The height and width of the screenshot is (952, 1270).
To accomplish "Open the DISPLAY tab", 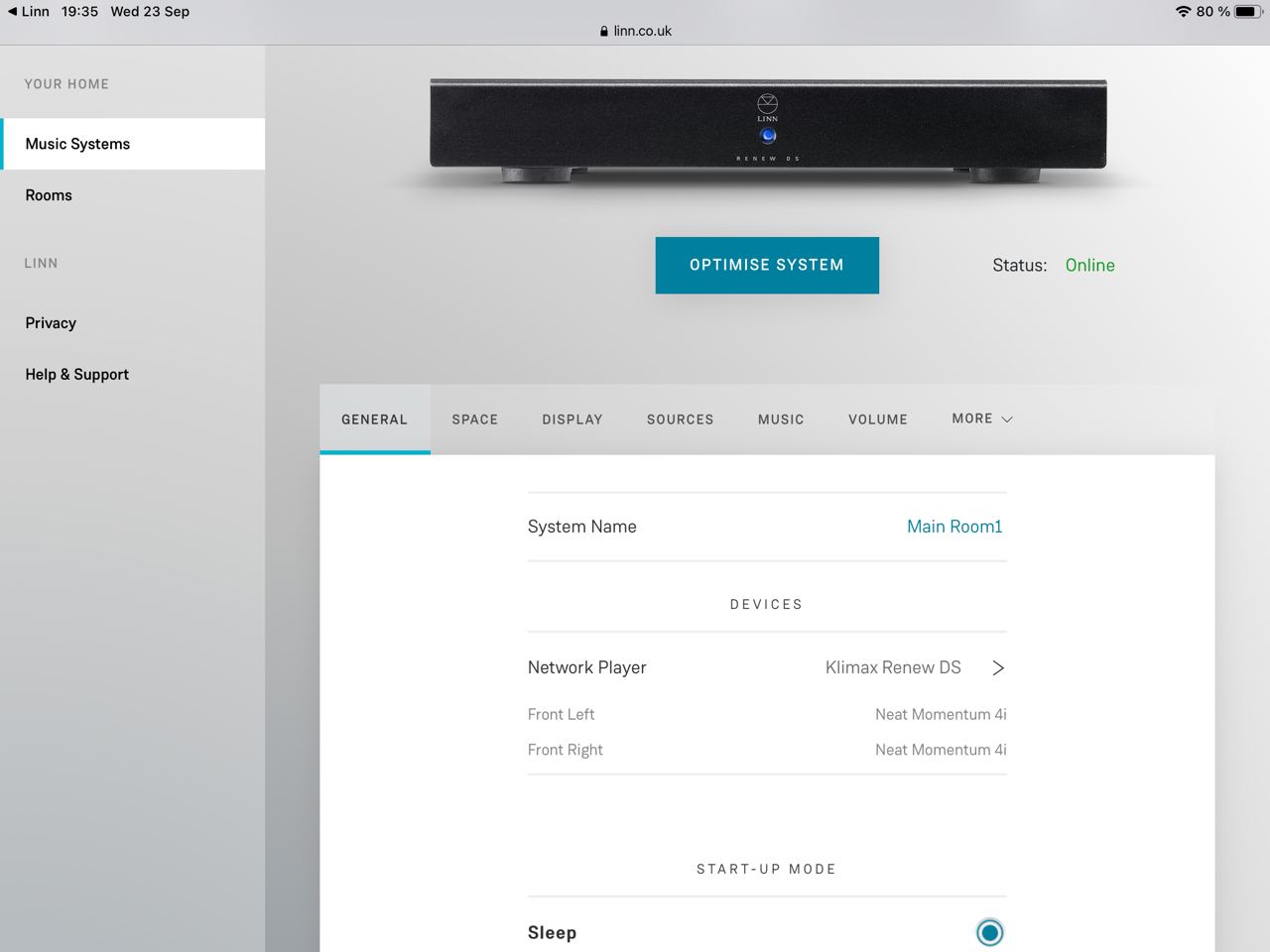I will coord(571,419).
